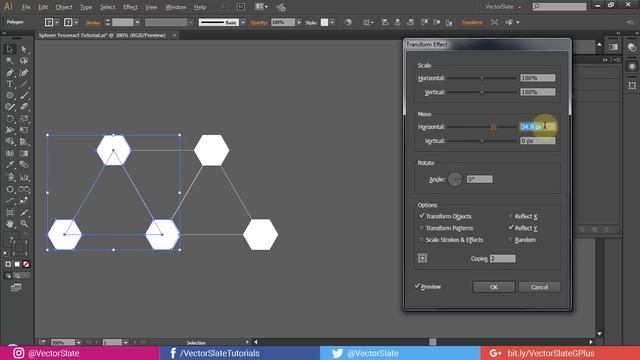Select the Direct Selection tool

click(x=24, y=49)
